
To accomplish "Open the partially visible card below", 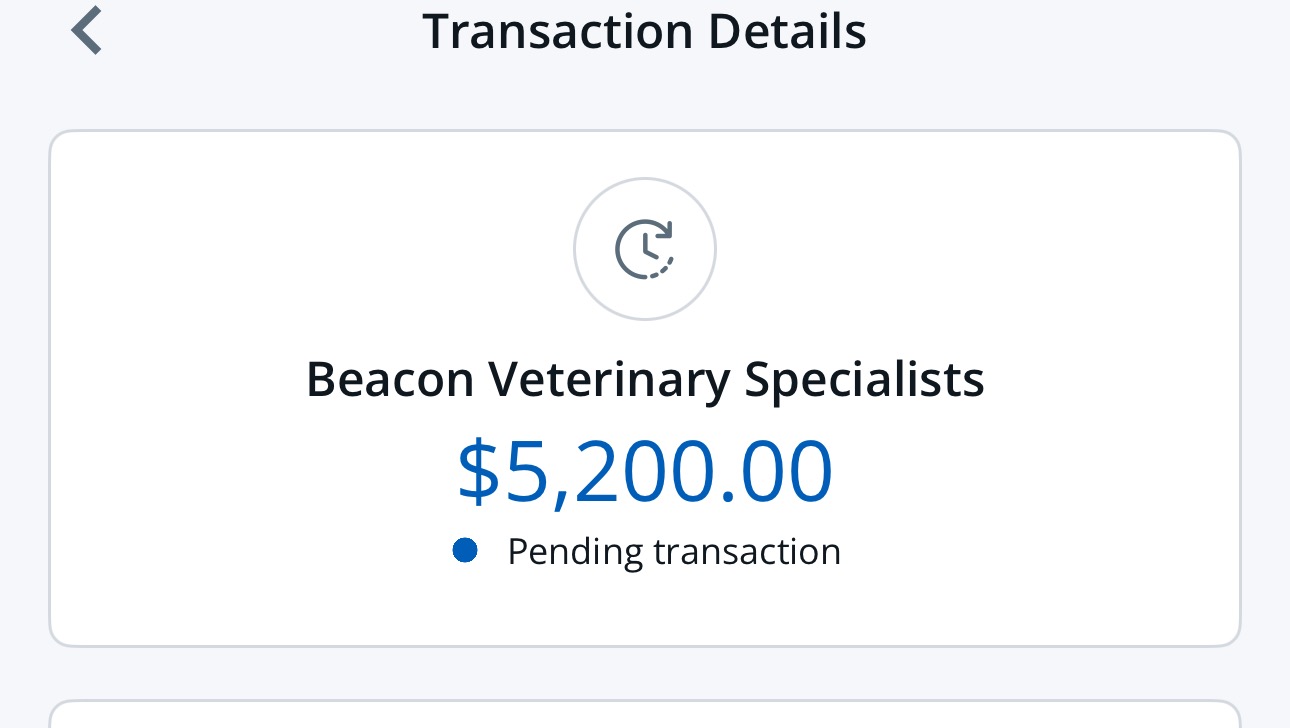I will (645, 714).
